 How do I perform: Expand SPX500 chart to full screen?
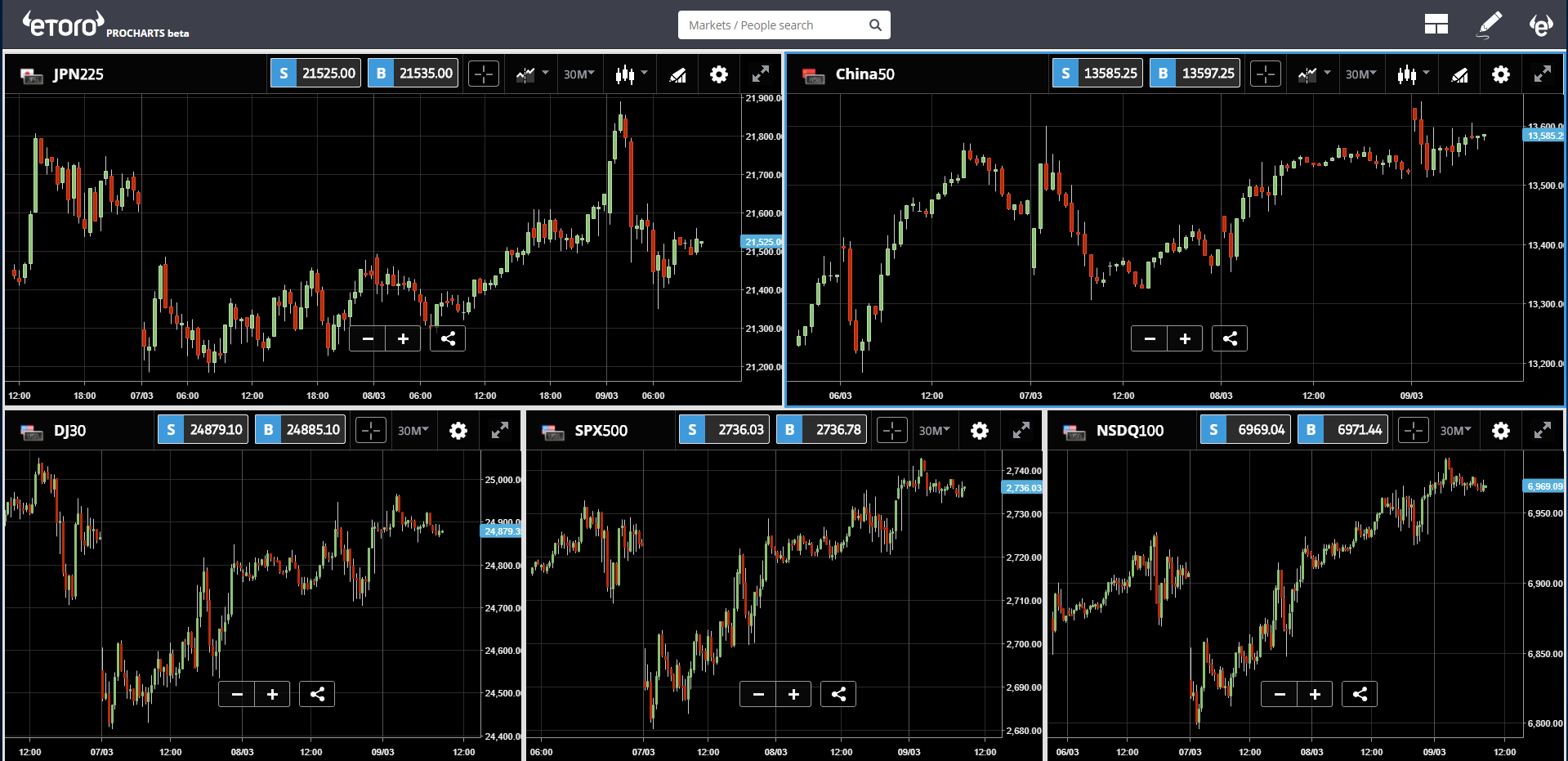coord(1021,430)
